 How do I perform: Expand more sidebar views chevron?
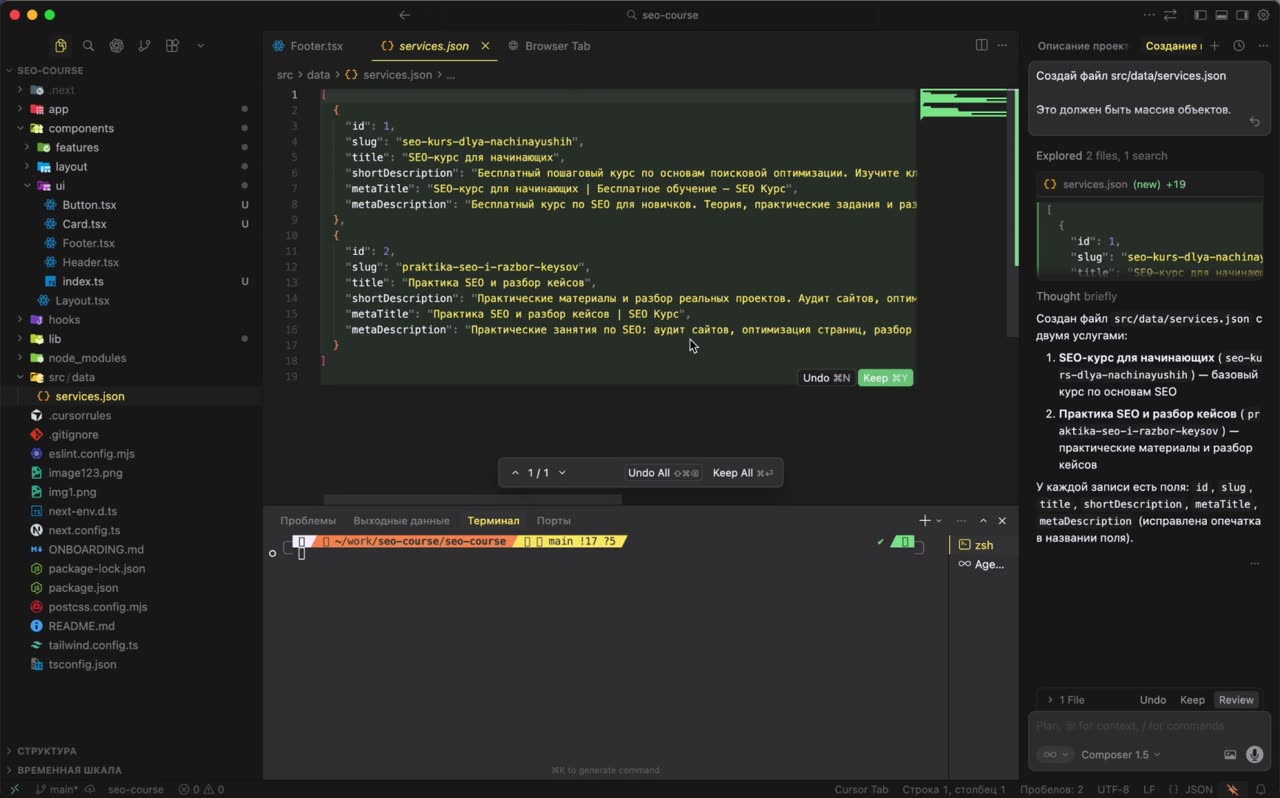tap(200, 46)
